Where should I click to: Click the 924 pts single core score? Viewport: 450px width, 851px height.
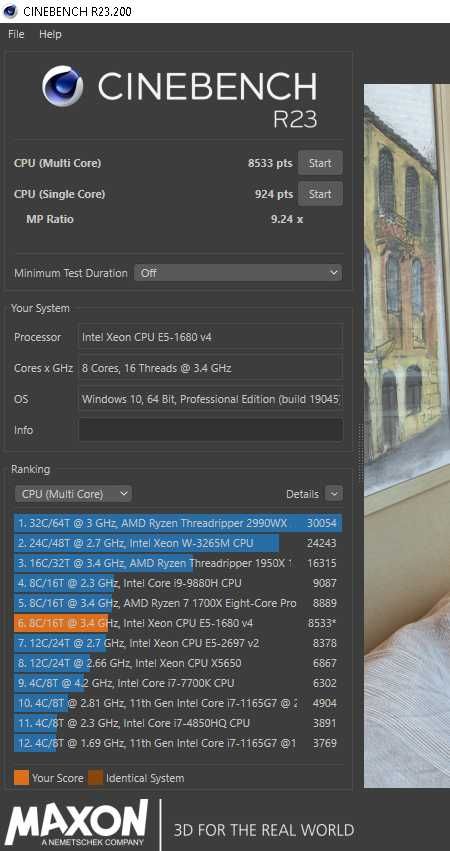coord(274,194)
